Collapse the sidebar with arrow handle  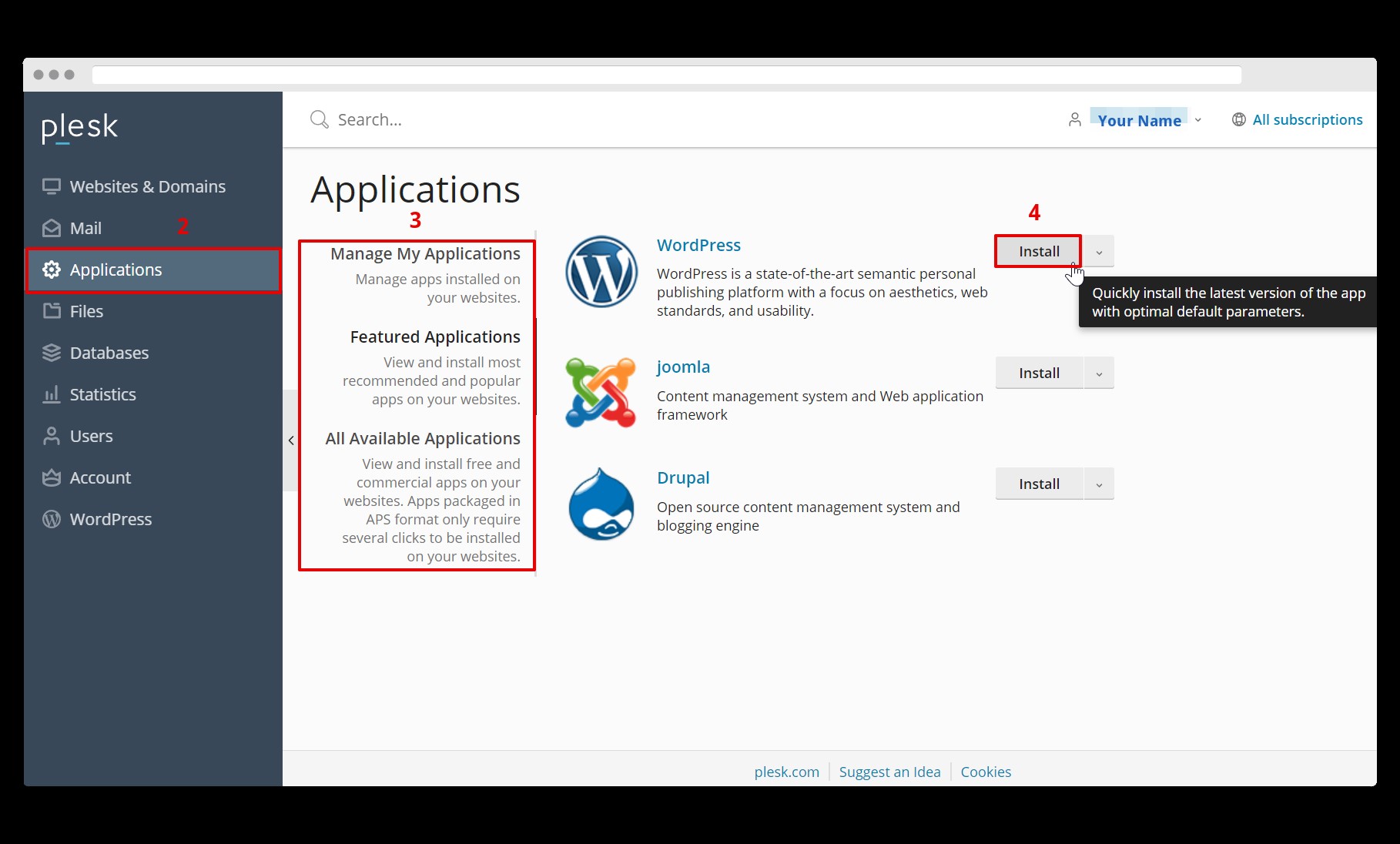pyautogui.click(x=290, y=440)
